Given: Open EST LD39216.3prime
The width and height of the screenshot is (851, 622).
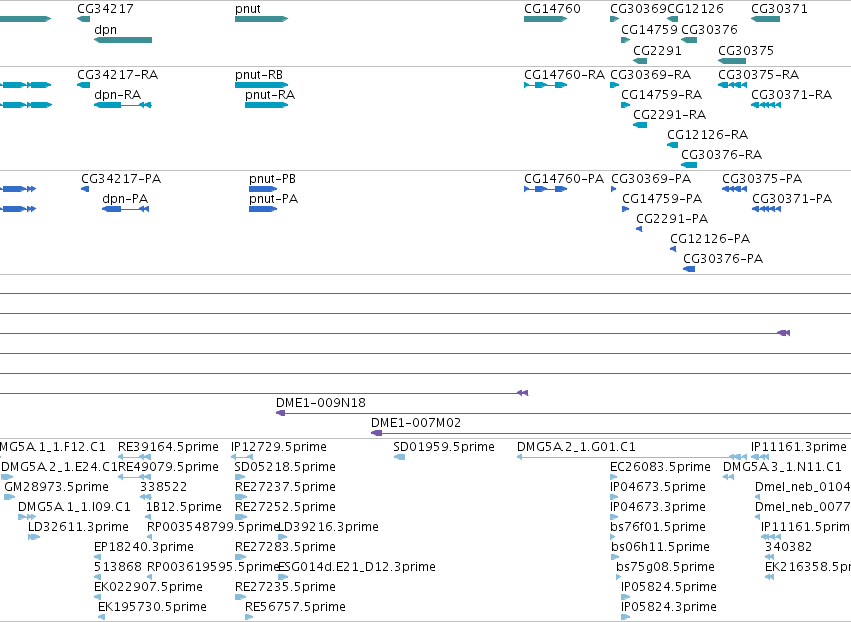Looking at the screenshot, I should (328, 527).
